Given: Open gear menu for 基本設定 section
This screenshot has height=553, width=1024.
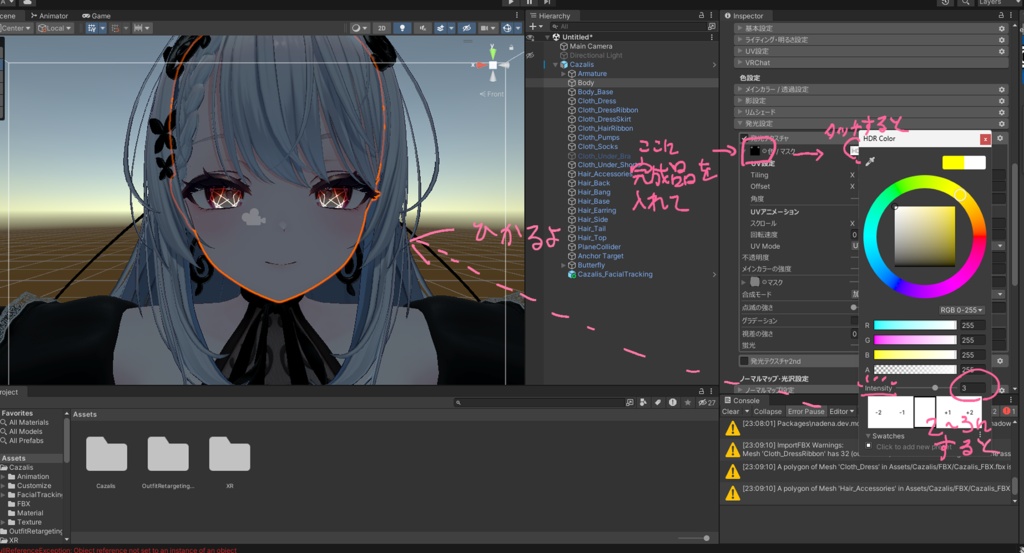Looking at the screenshot, I should (1001, 28).
